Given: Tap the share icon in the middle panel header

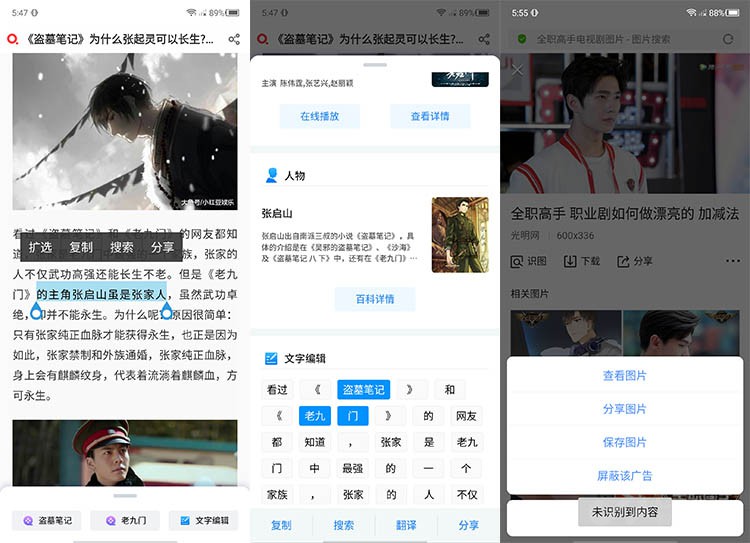Looking at the screenshot, I should click(484, 39).
